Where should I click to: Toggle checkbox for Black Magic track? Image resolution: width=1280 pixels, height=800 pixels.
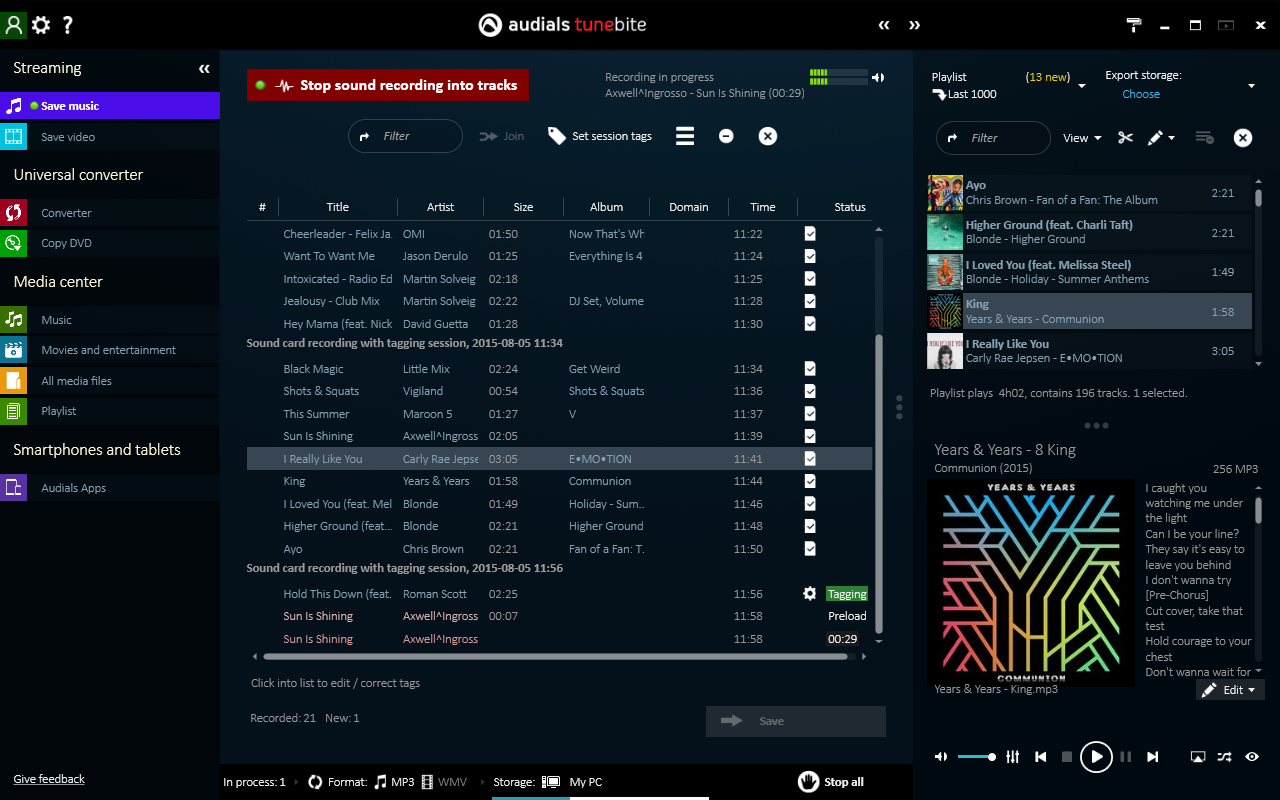pos(810,369)
